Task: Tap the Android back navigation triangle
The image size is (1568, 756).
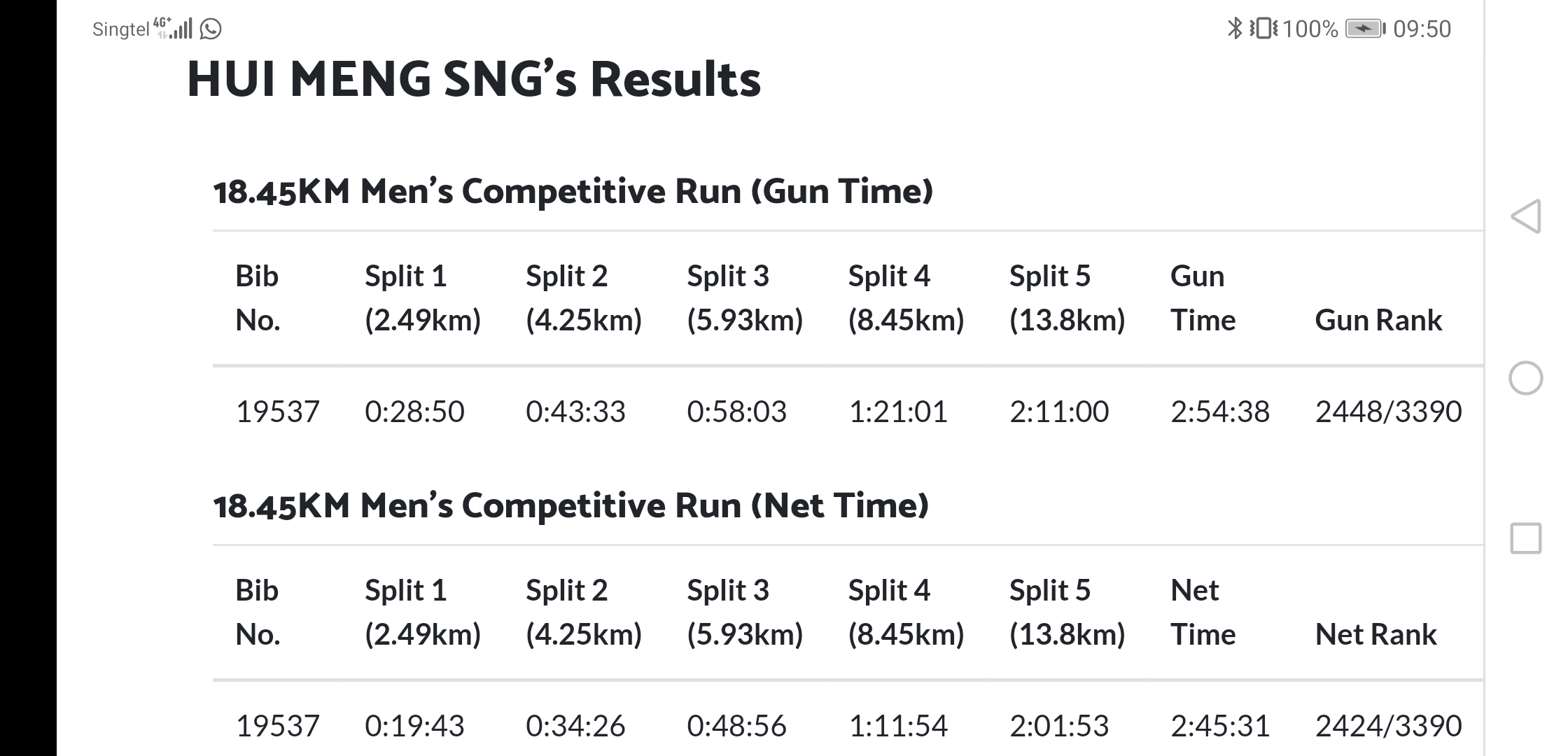Action: click(x=1526, y=216)
